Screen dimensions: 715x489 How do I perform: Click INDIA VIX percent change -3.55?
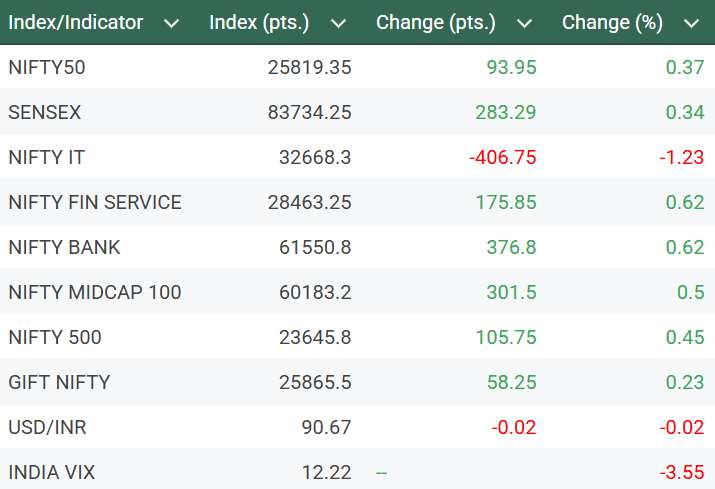point(684,472)
